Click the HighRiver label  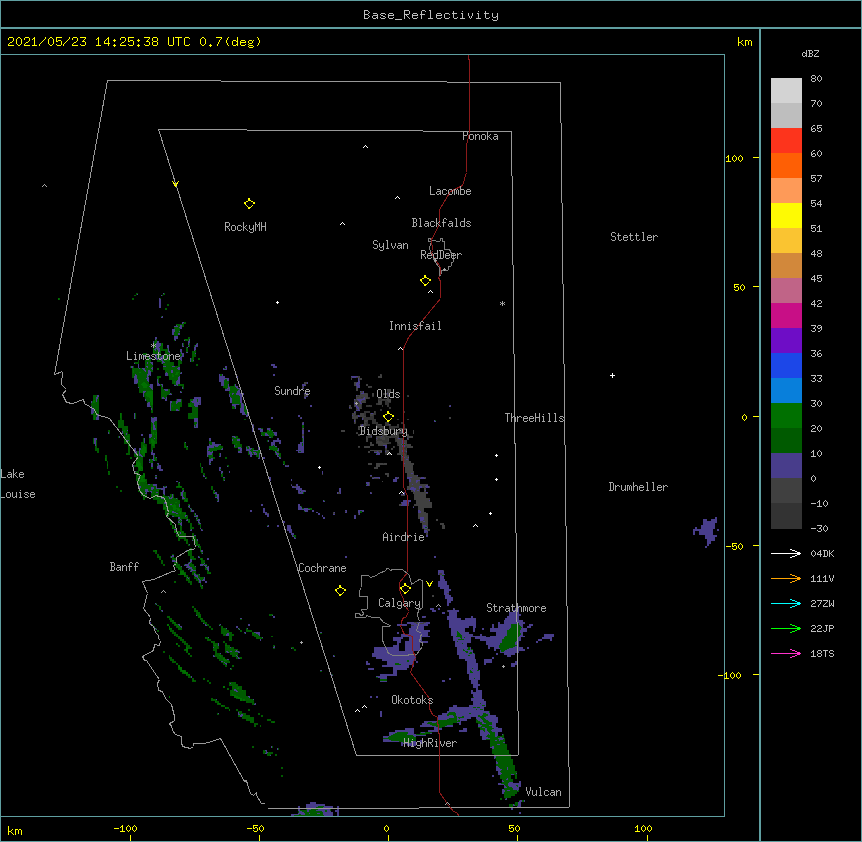(x=430, y=743)
